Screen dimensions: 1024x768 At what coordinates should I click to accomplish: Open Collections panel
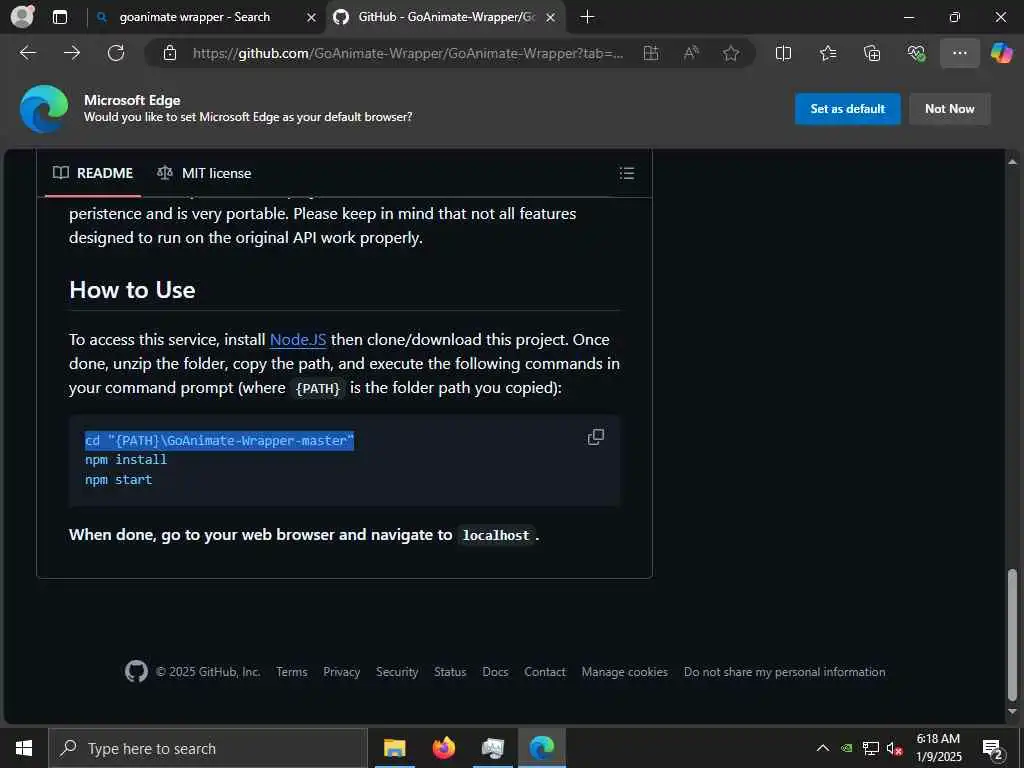pyautogui.click(x=872, y=53)
